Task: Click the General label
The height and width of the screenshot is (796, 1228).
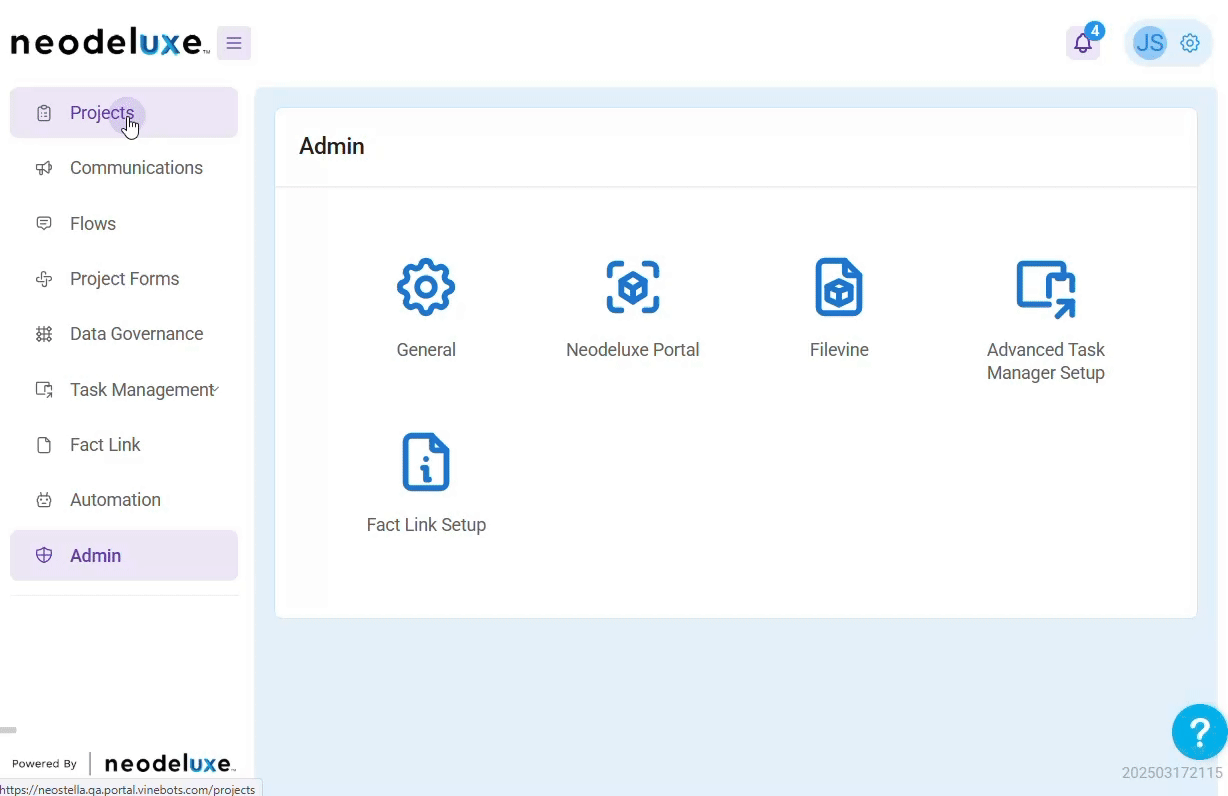Action: 426,350
